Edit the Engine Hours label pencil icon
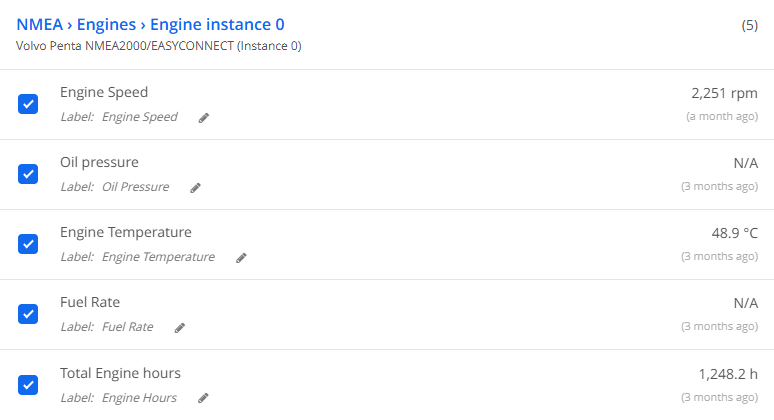Screen dimensions: 774x420 tap(203, 398)
